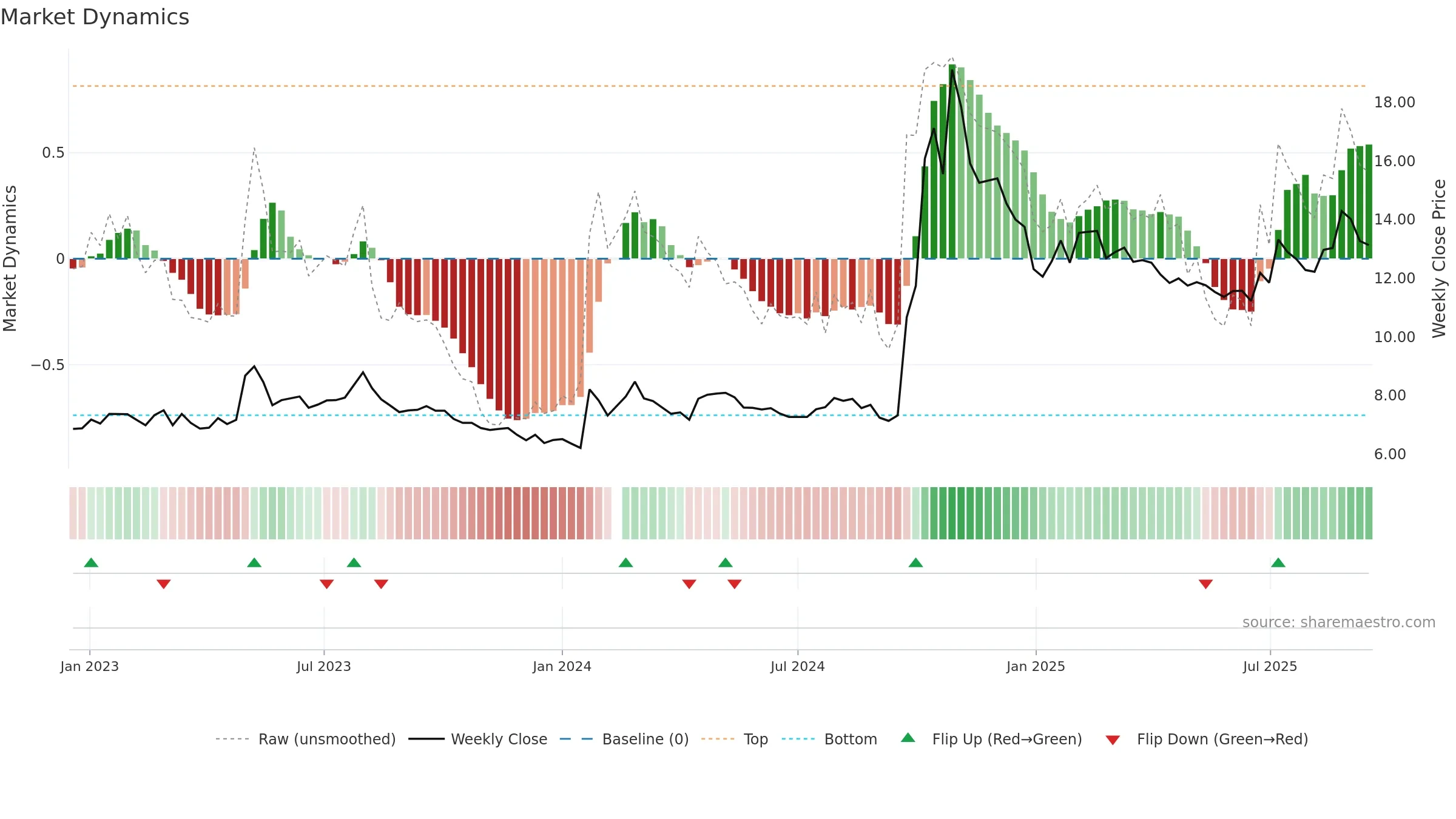
Task: Click the Jan 2023 date label
Action: point(90,666)
